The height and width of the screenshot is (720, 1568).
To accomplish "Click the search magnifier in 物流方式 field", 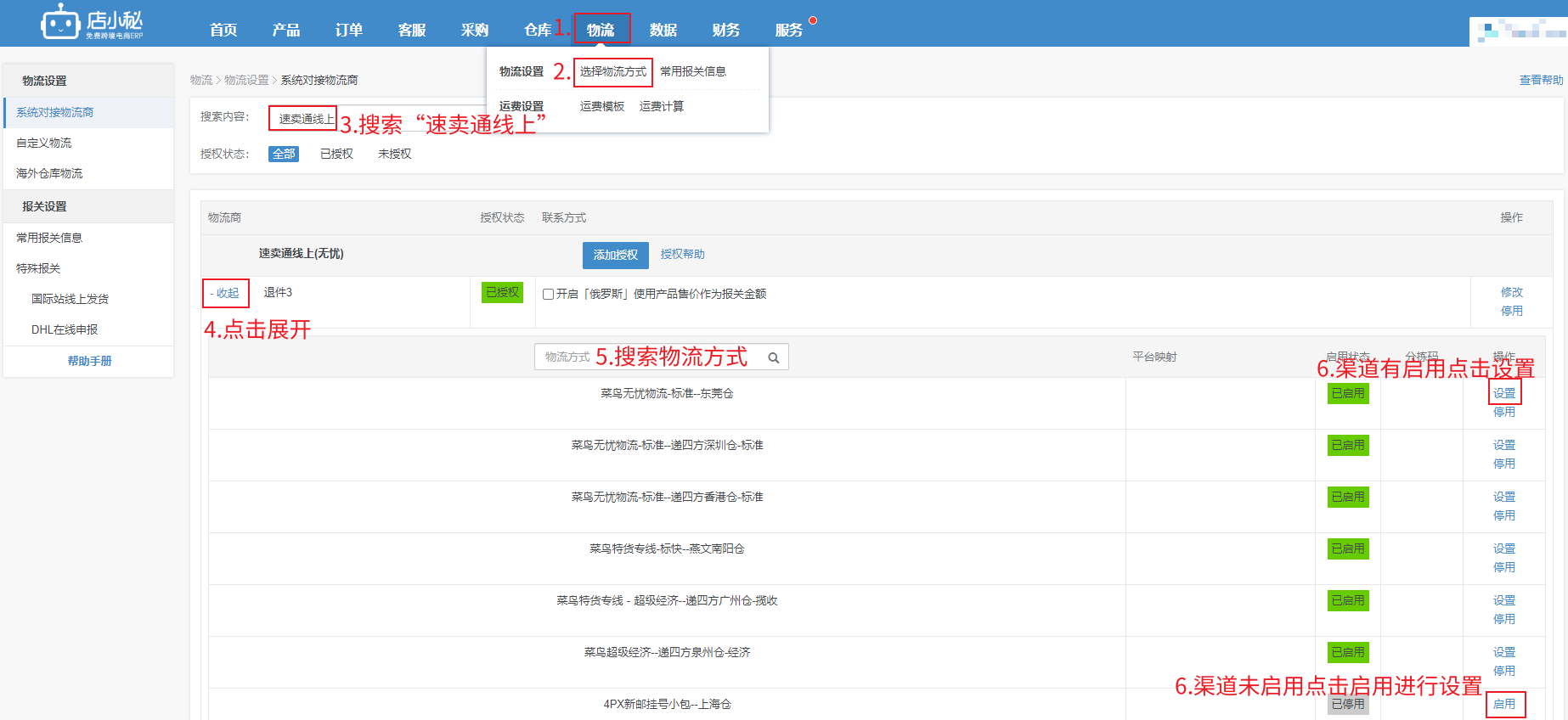I will point(774,357).
